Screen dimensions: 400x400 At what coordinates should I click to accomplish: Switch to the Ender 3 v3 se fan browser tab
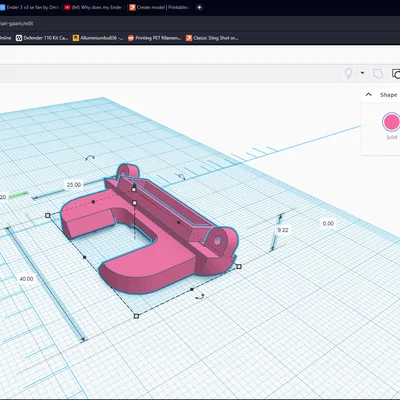click(x=30, y=7)
